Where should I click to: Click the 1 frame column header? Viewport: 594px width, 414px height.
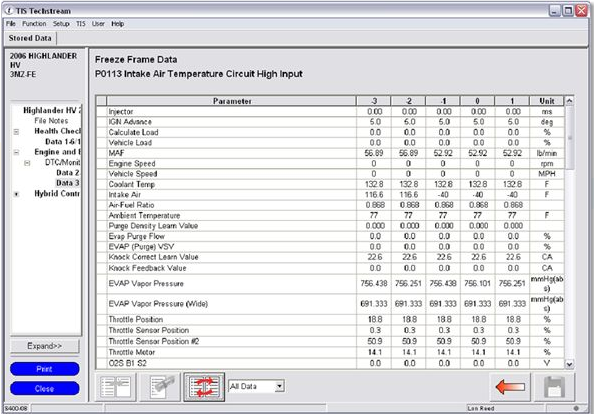click(x=512, y=101)
